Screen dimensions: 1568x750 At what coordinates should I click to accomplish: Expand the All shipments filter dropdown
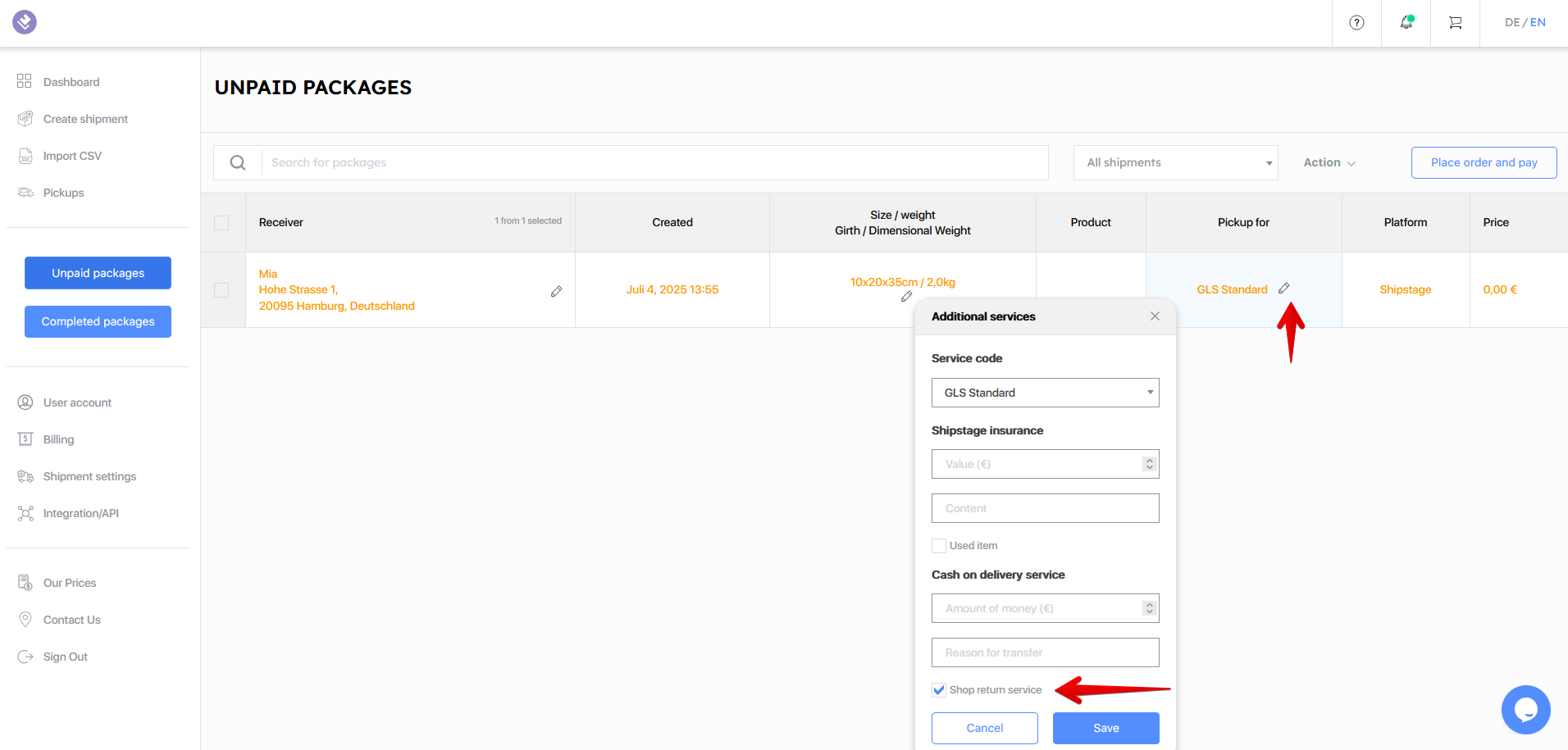[1175, 163]
